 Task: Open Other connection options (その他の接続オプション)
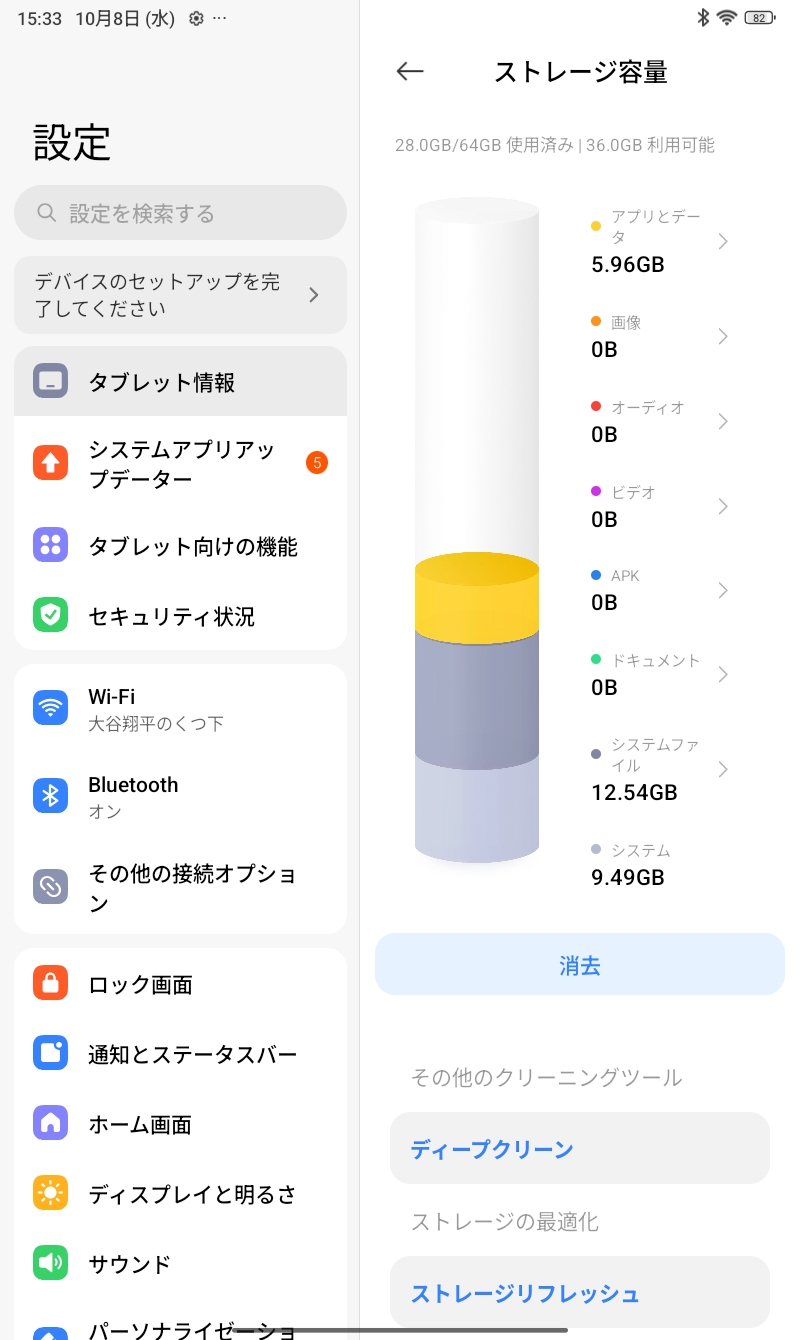coord(192,888)
